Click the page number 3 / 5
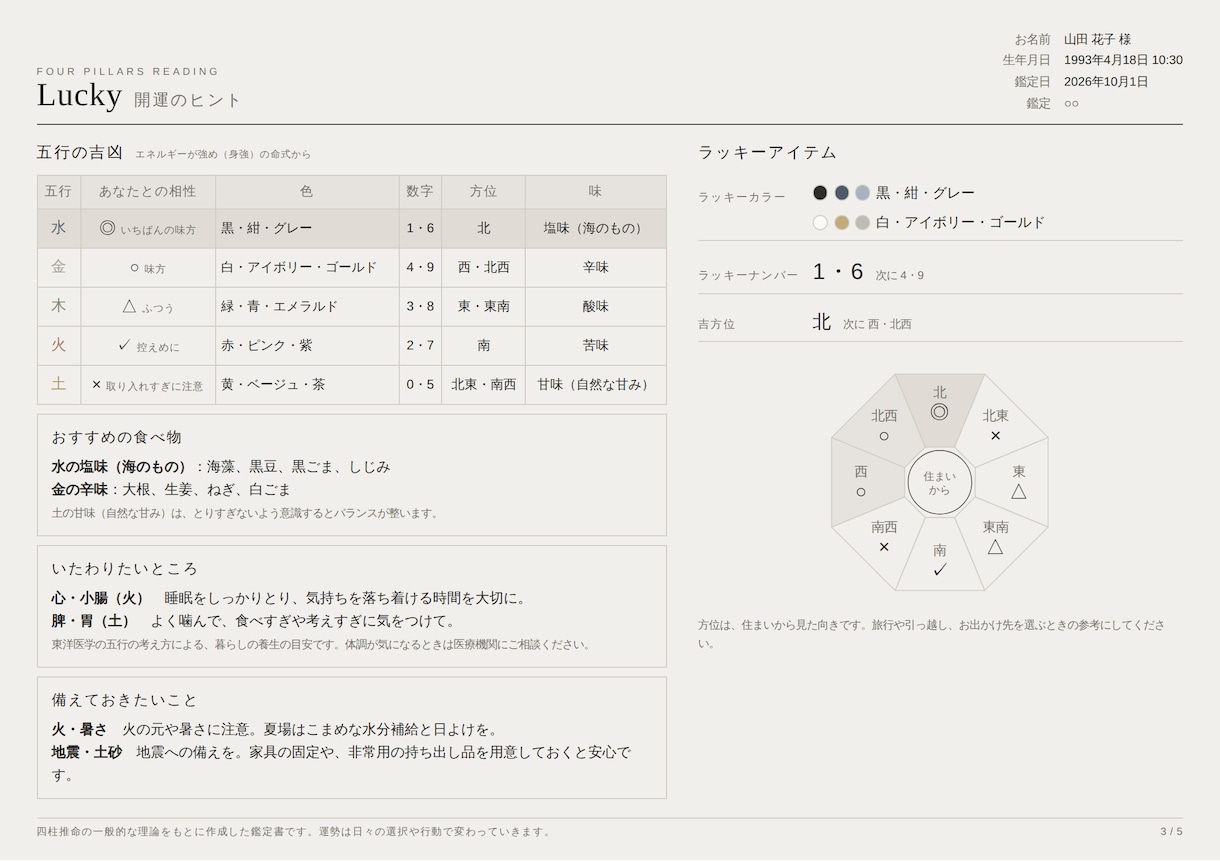The width and height of the screenshot is (1220, 861). (1171, 831)
